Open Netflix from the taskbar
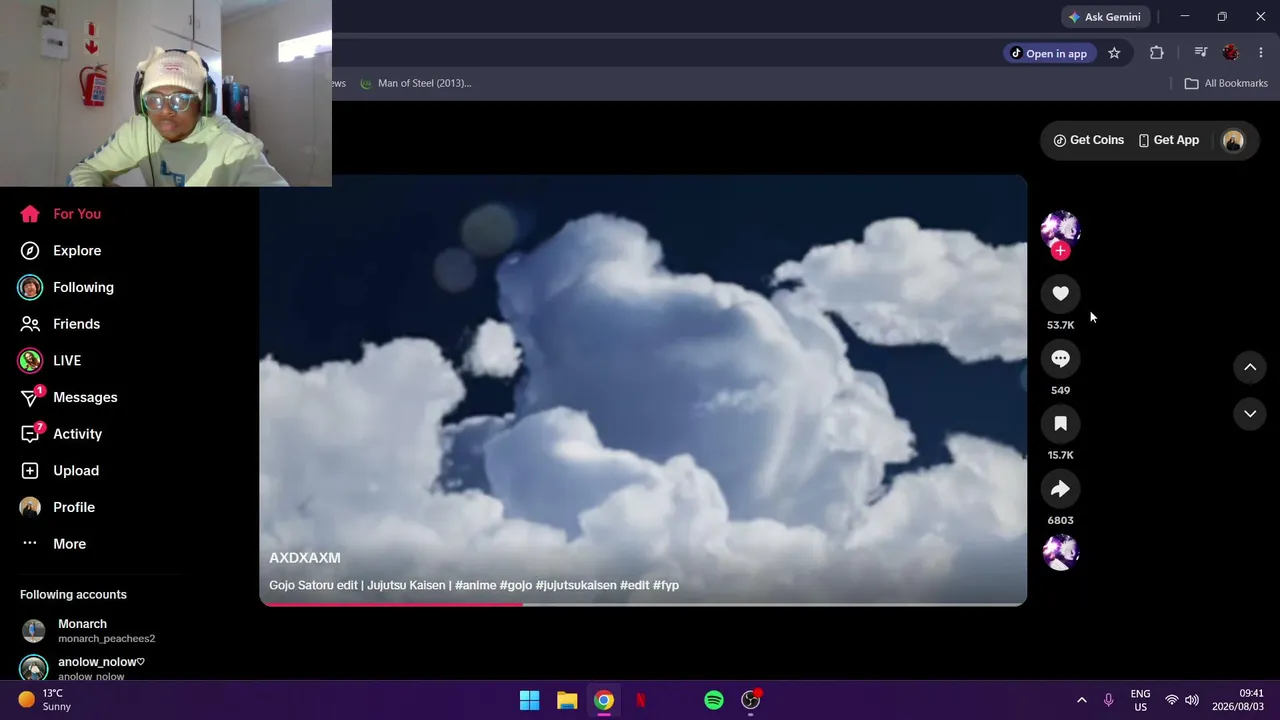 click(x=641, y=701)
